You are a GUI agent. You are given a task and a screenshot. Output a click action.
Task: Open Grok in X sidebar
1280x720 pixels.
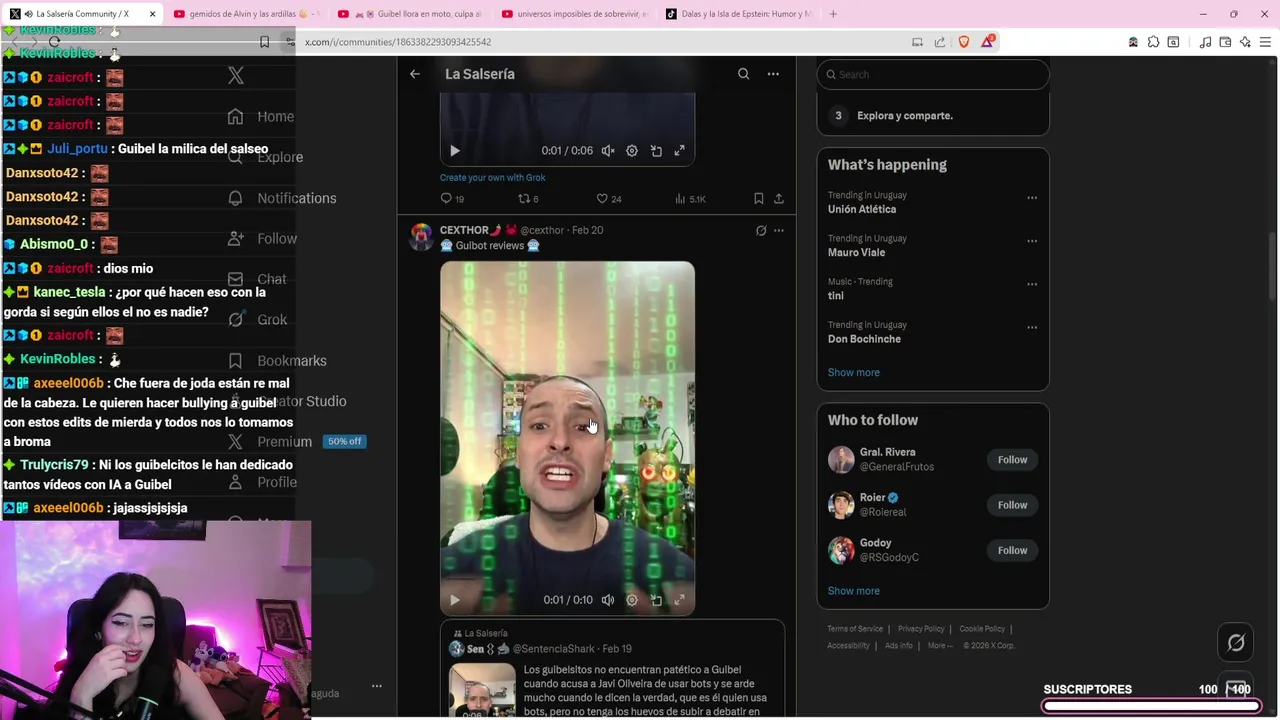coord(258,320)
